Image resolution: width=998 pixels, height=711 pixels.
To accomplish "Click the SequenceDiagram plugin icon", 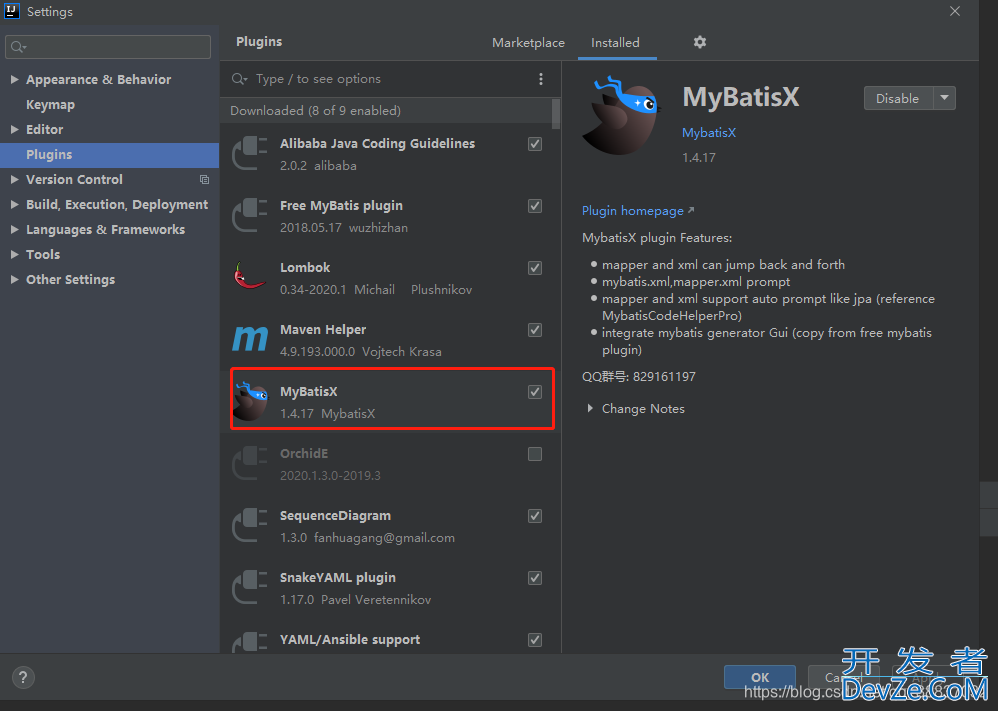I will click(250, 526).
